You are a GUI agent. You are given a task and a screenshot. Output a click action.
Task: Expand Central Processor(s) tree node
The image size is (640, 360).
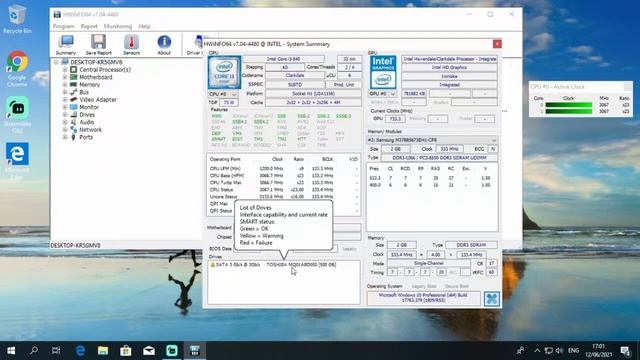click(x=65, y=70)
